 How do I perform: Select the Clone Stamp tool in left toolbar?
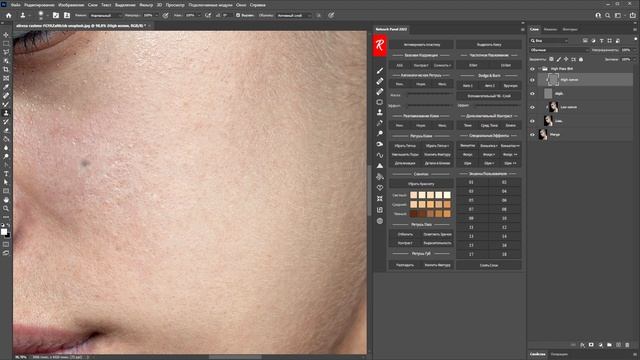coord(6,113)
